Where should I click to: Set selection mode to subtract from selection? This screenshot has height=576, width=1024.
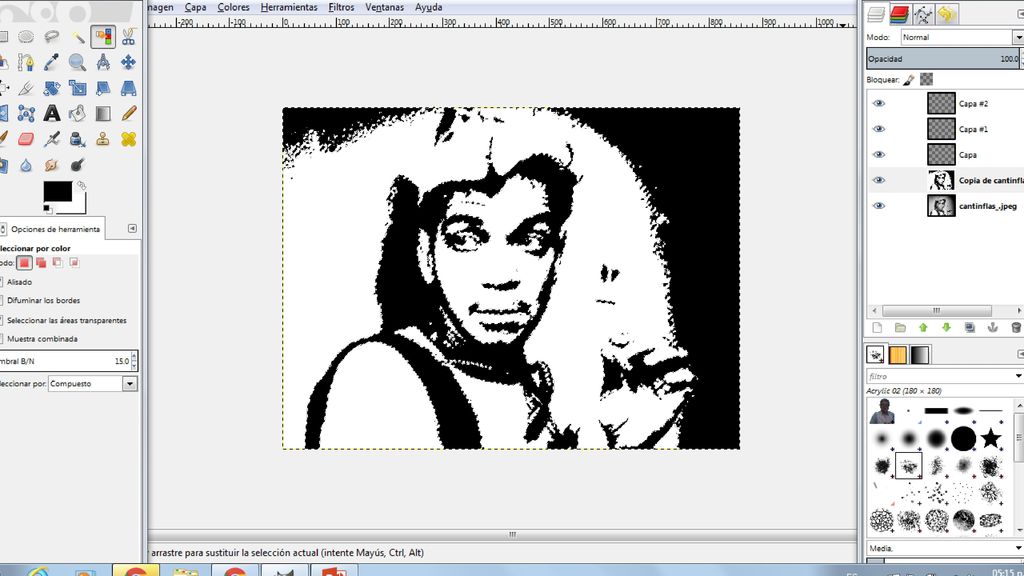[57, 263]
